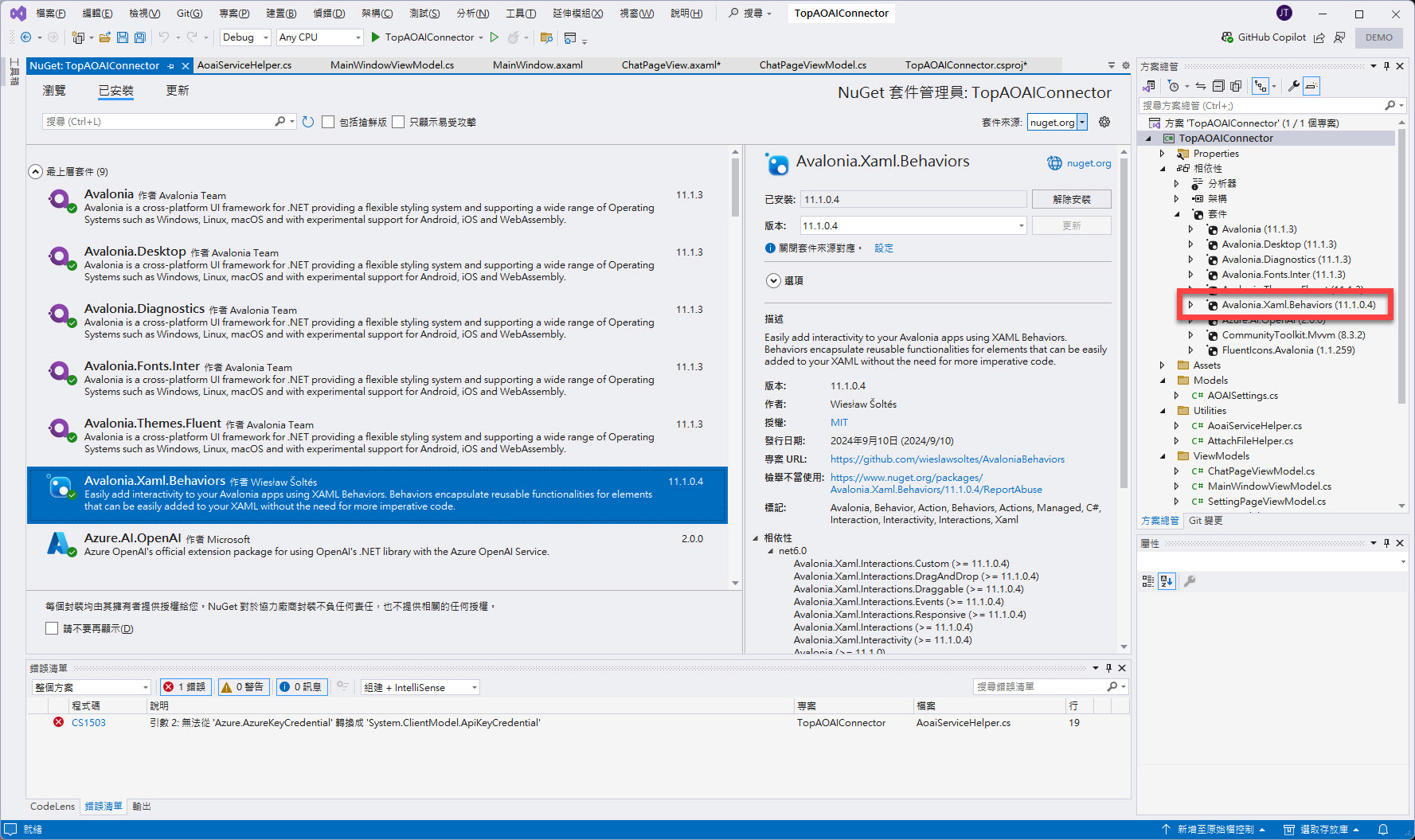Open the 檔案(F) menu

51,14
